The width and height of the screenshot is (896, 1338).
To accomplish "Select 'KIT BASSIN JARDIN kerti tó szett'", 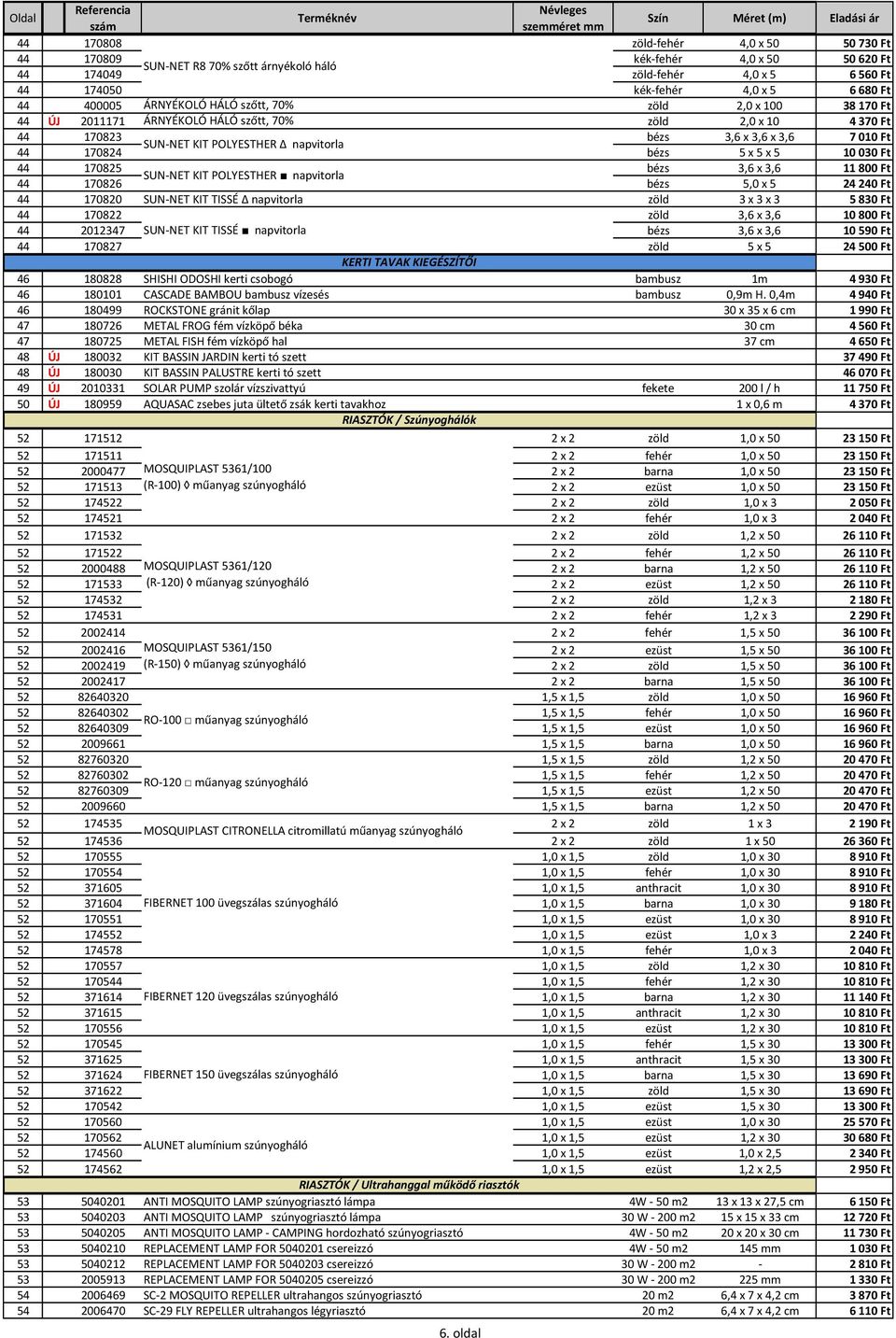I will pos(225,357).
